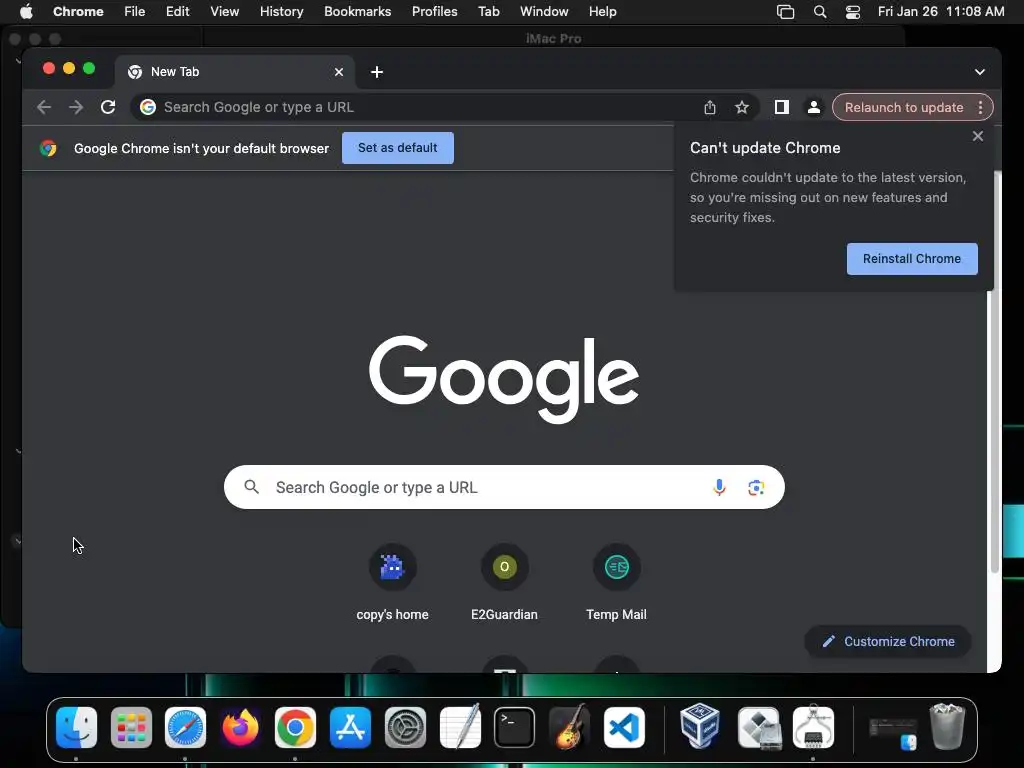Launch GarageBand from the Dock

(569, 727)
